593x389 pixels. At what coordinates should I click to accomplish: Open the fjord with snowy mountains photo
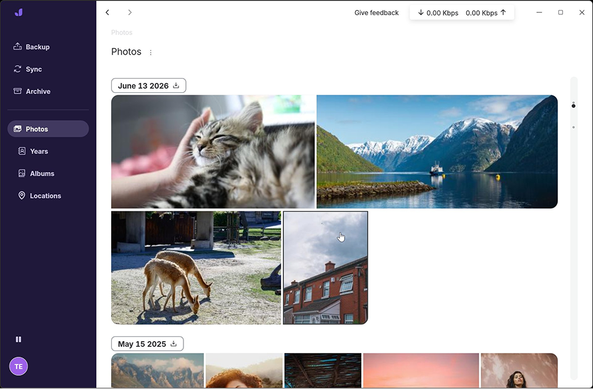point(437,152)
